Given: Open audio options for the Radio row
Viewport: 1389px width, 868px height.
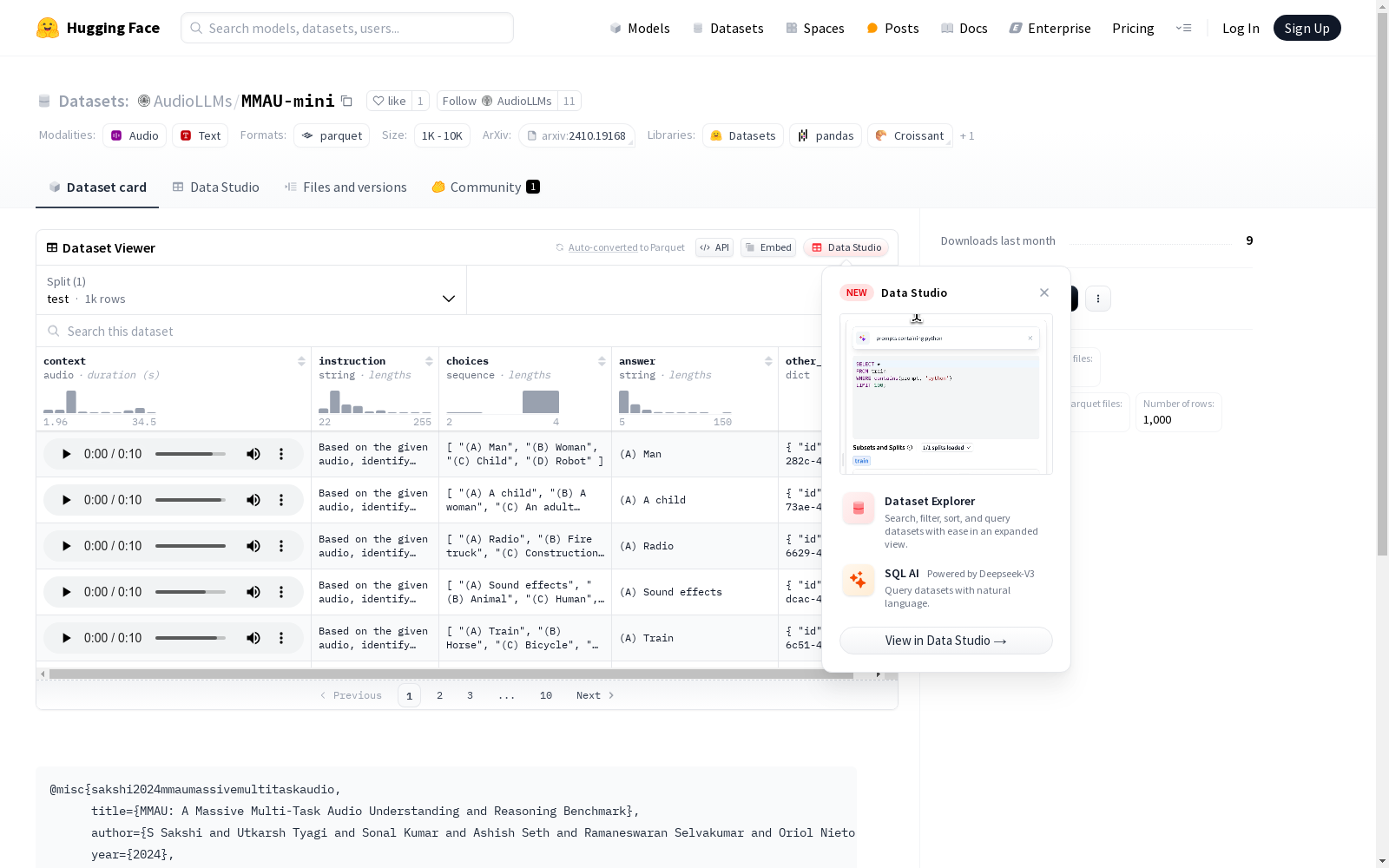Looking at the screenshot, I should 281,546.
